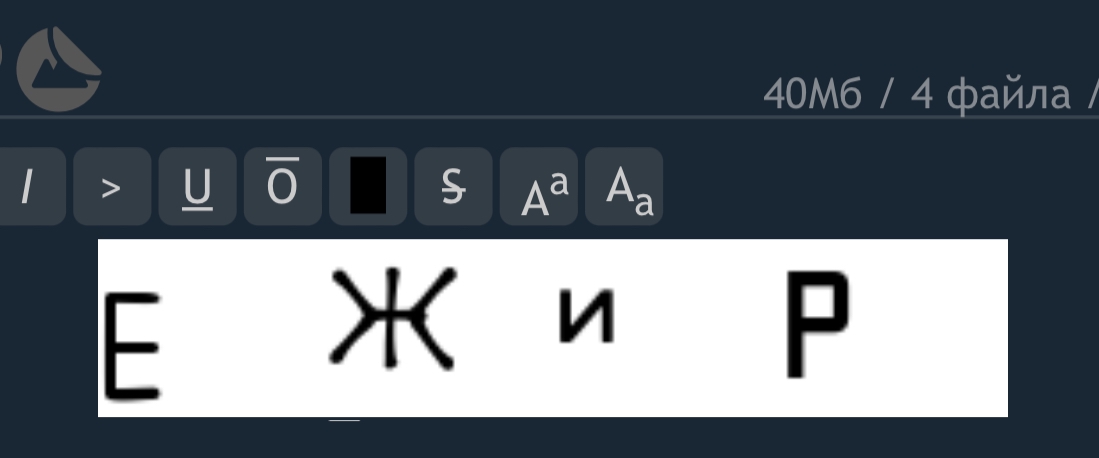Insert a quote with the > button
This screenshot has width=1099, height=458.
coord(112,187)
